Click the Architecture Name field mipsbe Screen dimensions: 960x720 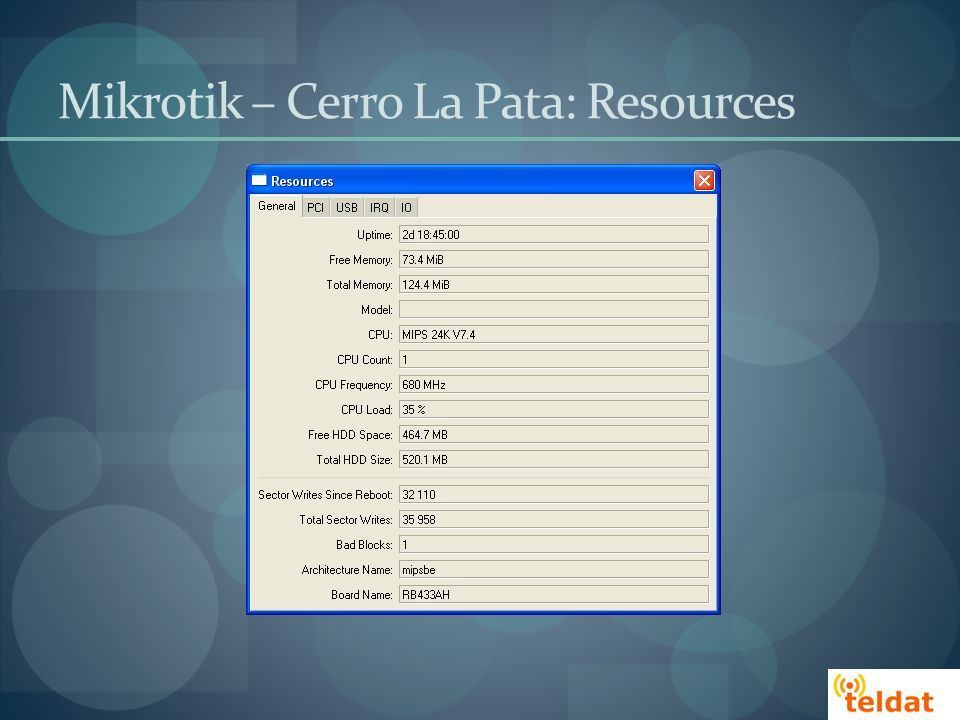553,570
